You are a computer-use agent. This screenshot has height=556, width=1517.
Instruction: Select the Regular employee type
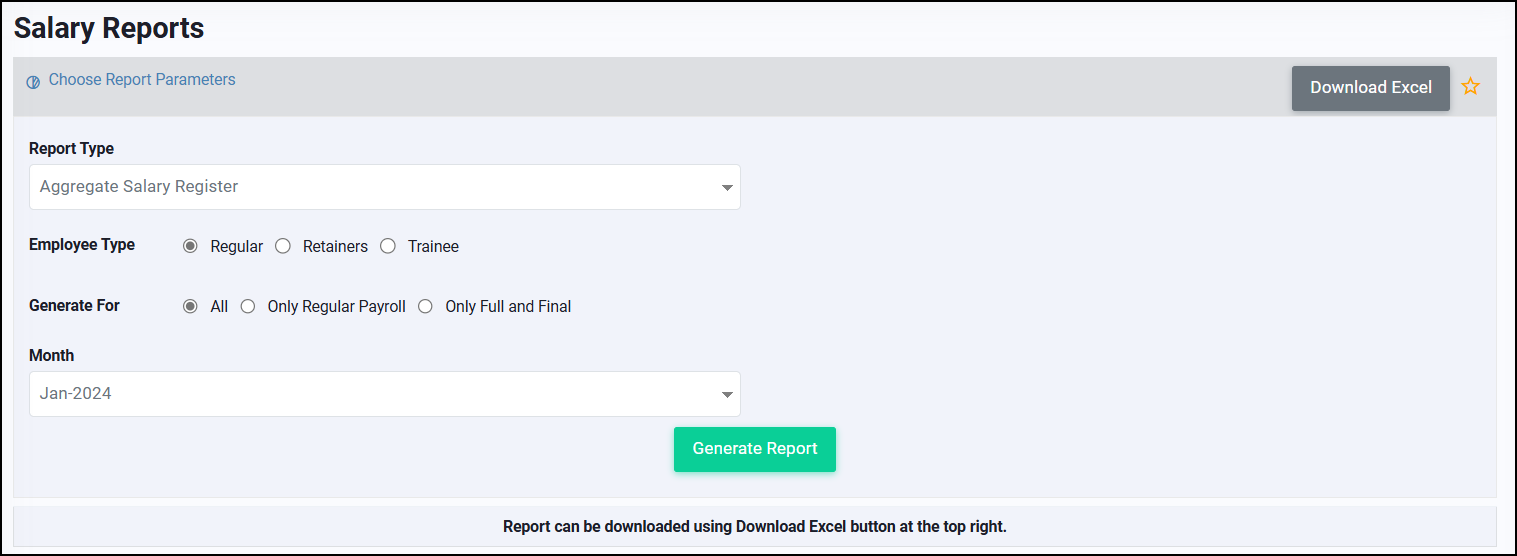coord(190,246)
